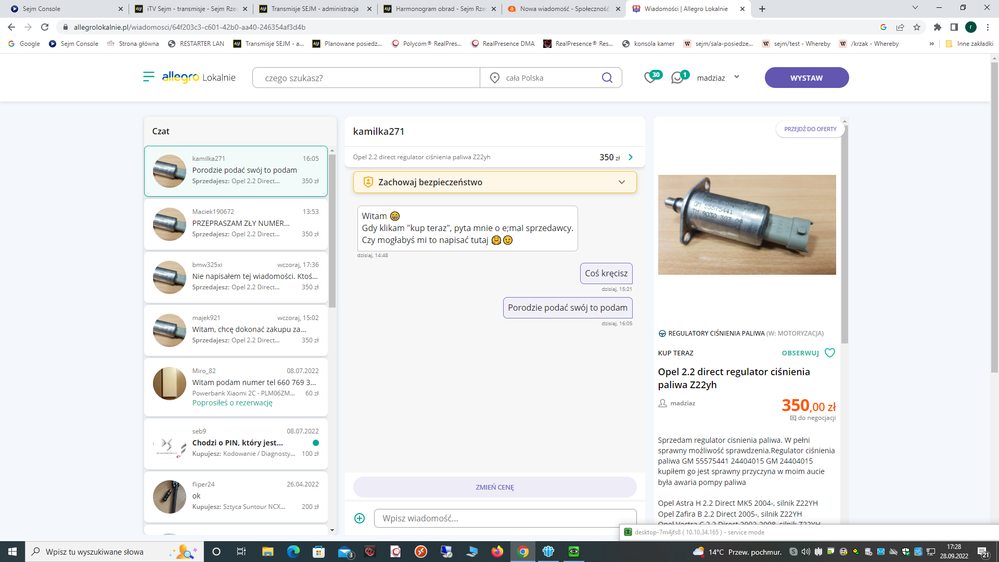Click the ZMIEŃ CENĘ button
Viewport: 999px width, 562px height.
(494, 487)
